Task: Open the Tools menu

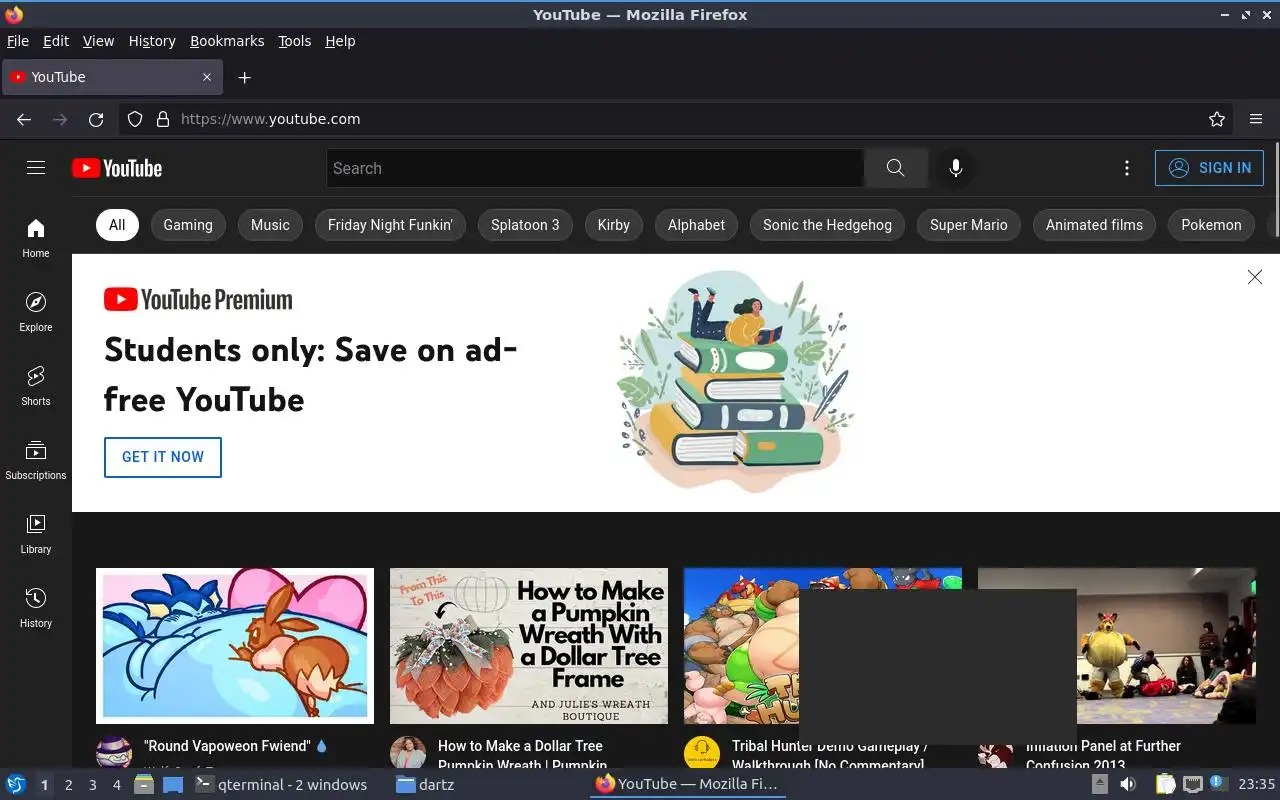Action: coord(294,41)
